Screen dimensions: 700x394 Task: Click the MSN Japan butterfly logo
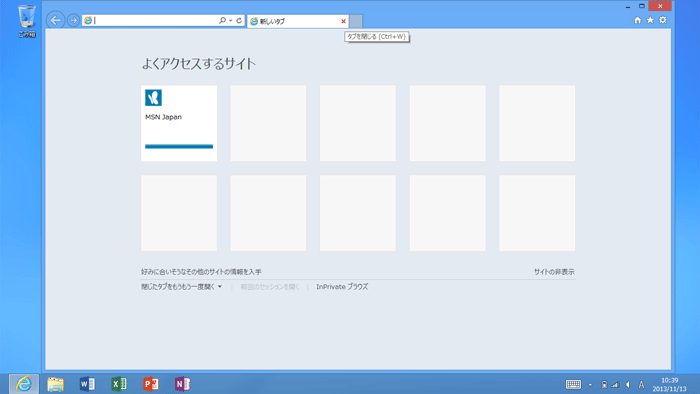click(x=153, y=98)
